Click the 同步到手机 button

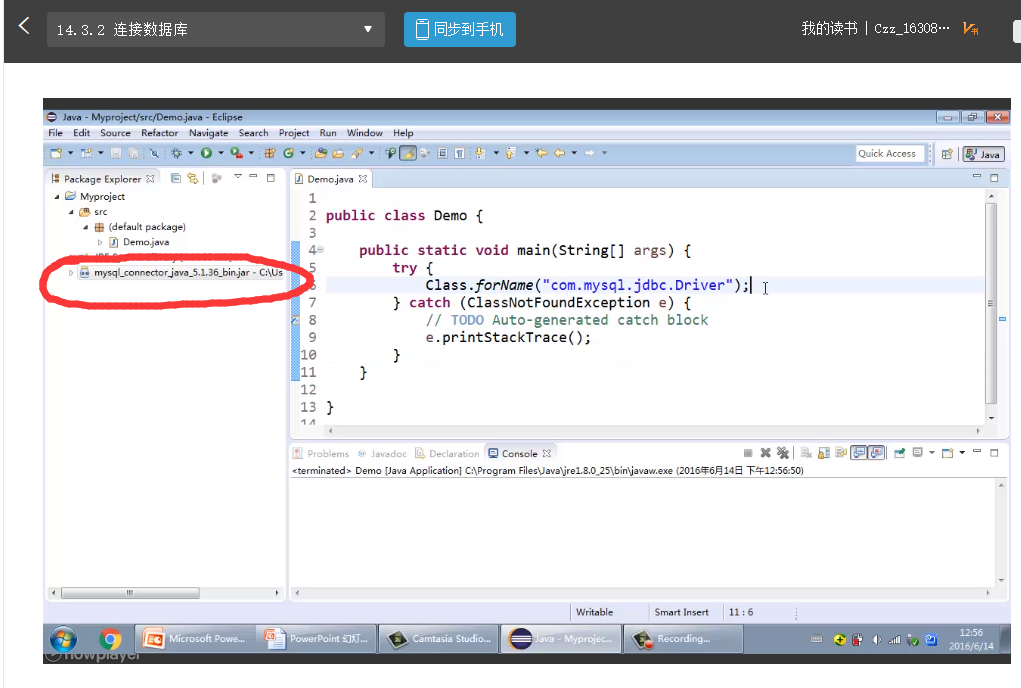[x=460, y=29]
